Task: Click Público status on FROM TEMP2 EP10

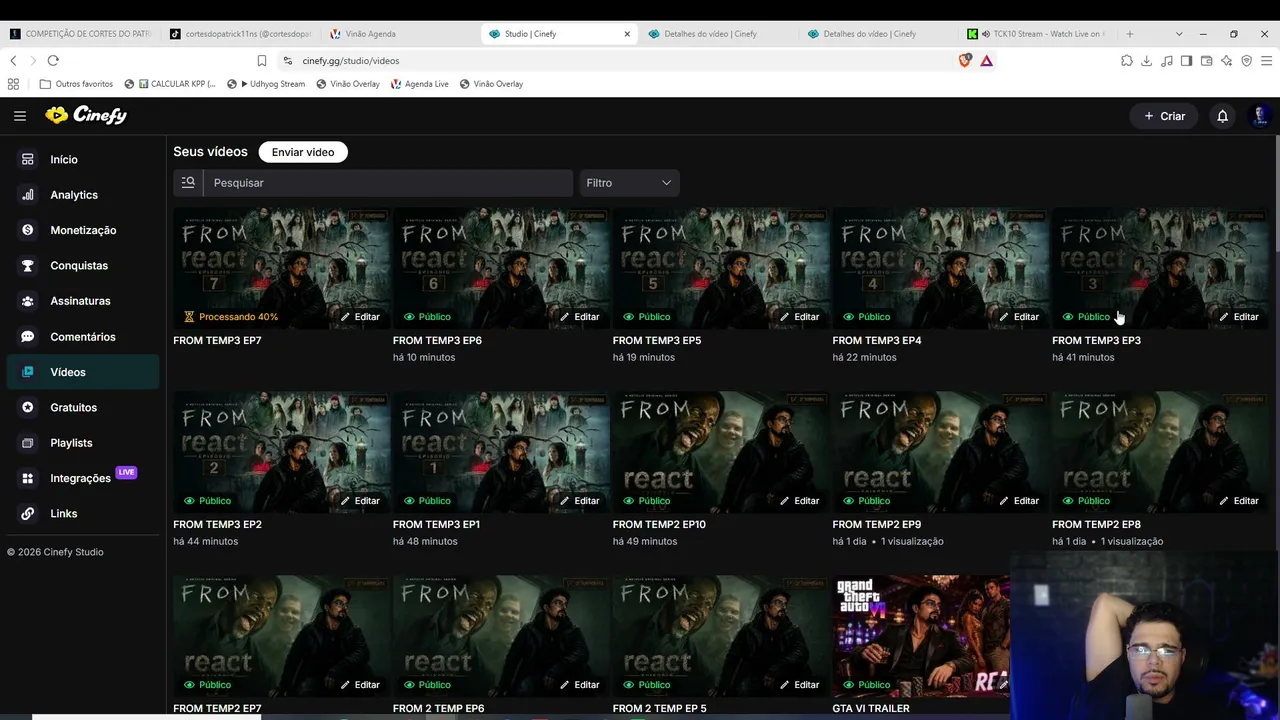Action: point(647,501)
